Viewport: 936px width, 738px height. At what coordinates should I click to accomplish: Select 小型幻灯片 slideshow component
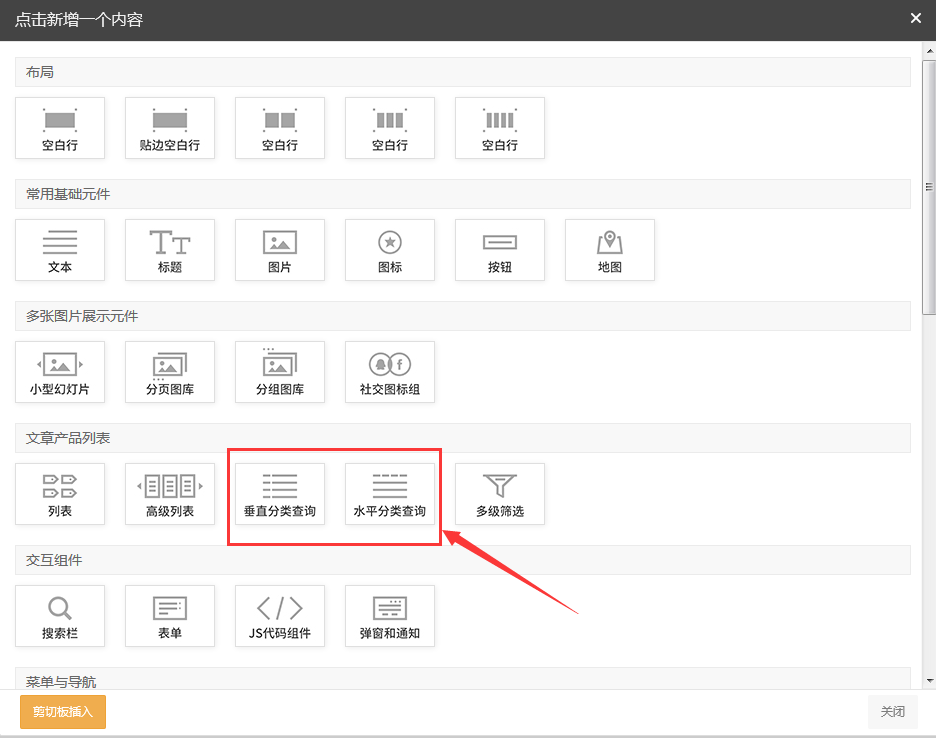pos(60,372)
